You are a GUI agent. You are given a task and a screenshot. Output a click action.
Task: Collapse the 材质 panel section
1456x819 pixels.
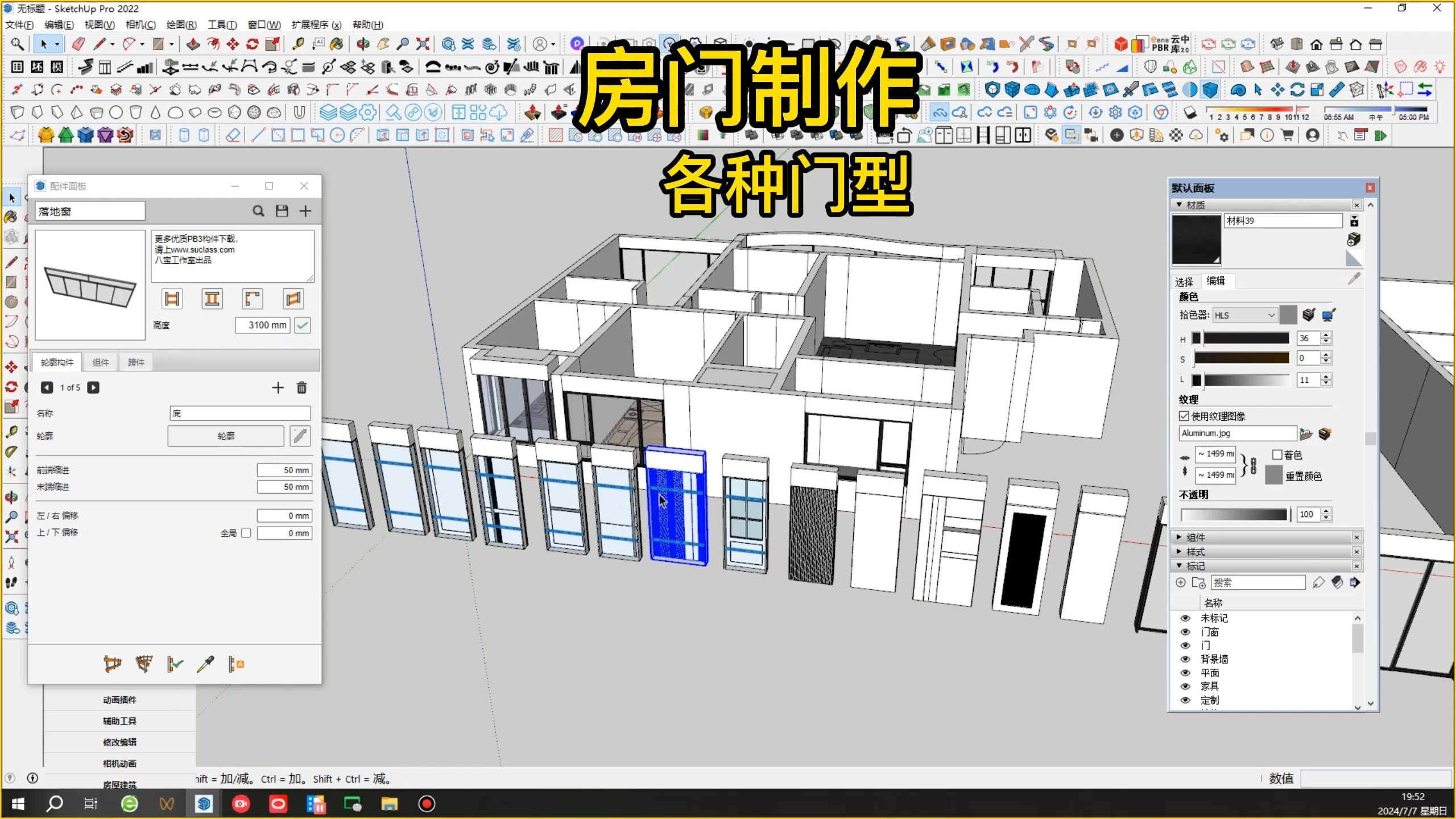(1179, 205)
